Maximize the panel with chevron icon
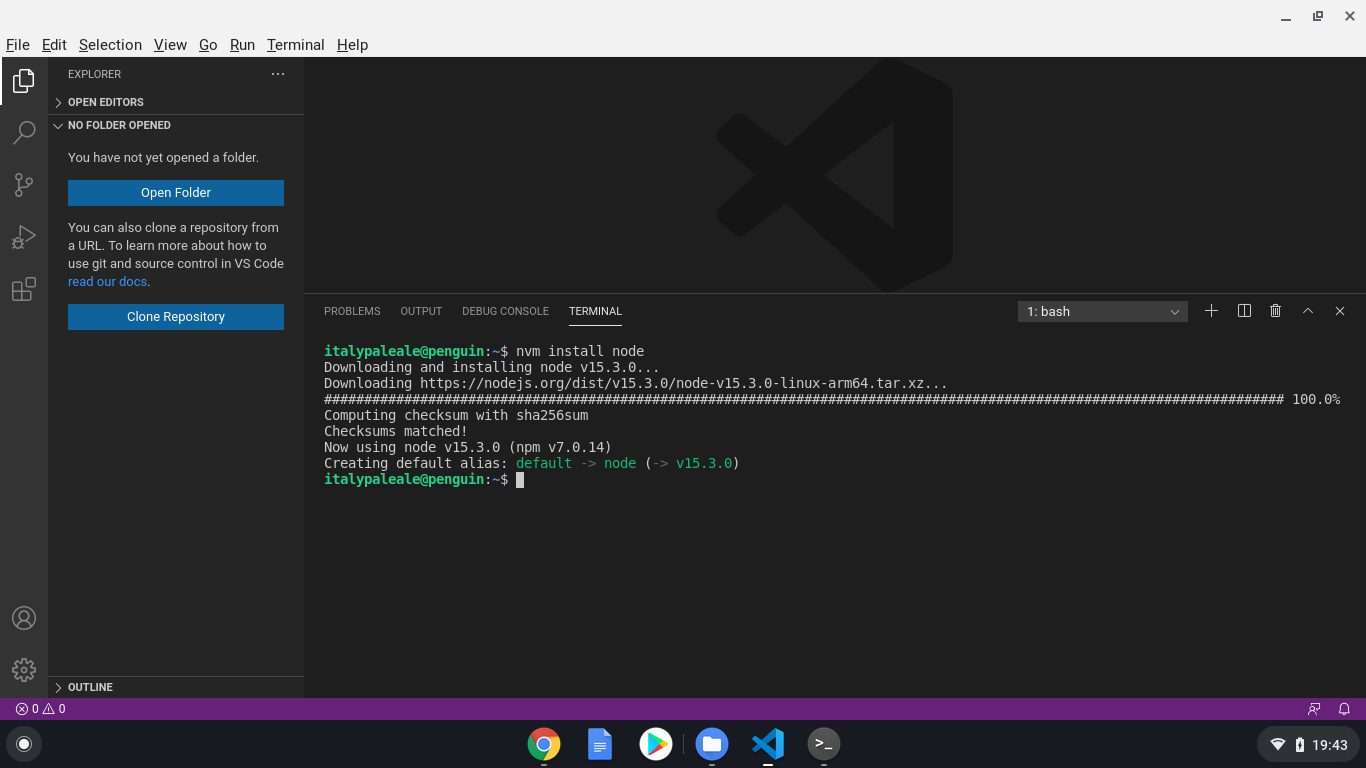This screenshot has height=768, width=1366. point(1308,311)
